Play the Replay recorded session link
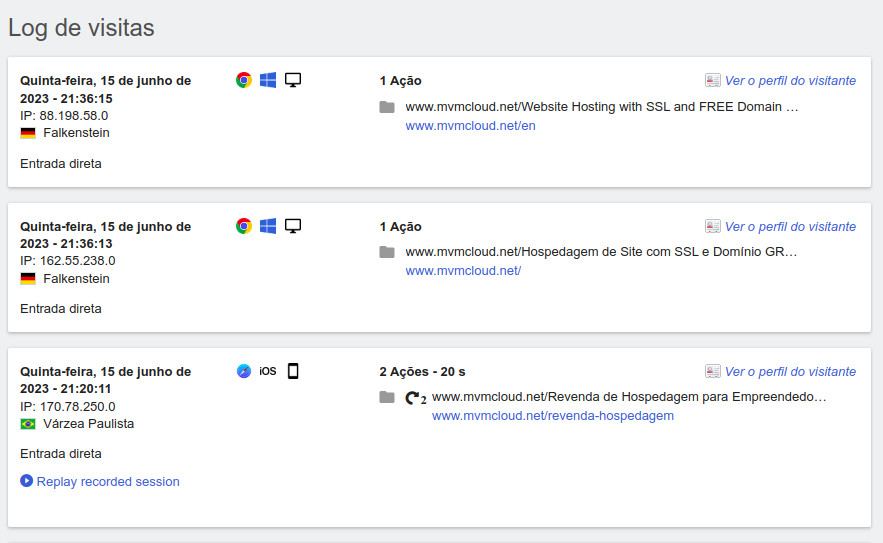The height and width of the screenshot is (543, 883). click(107, 482)
